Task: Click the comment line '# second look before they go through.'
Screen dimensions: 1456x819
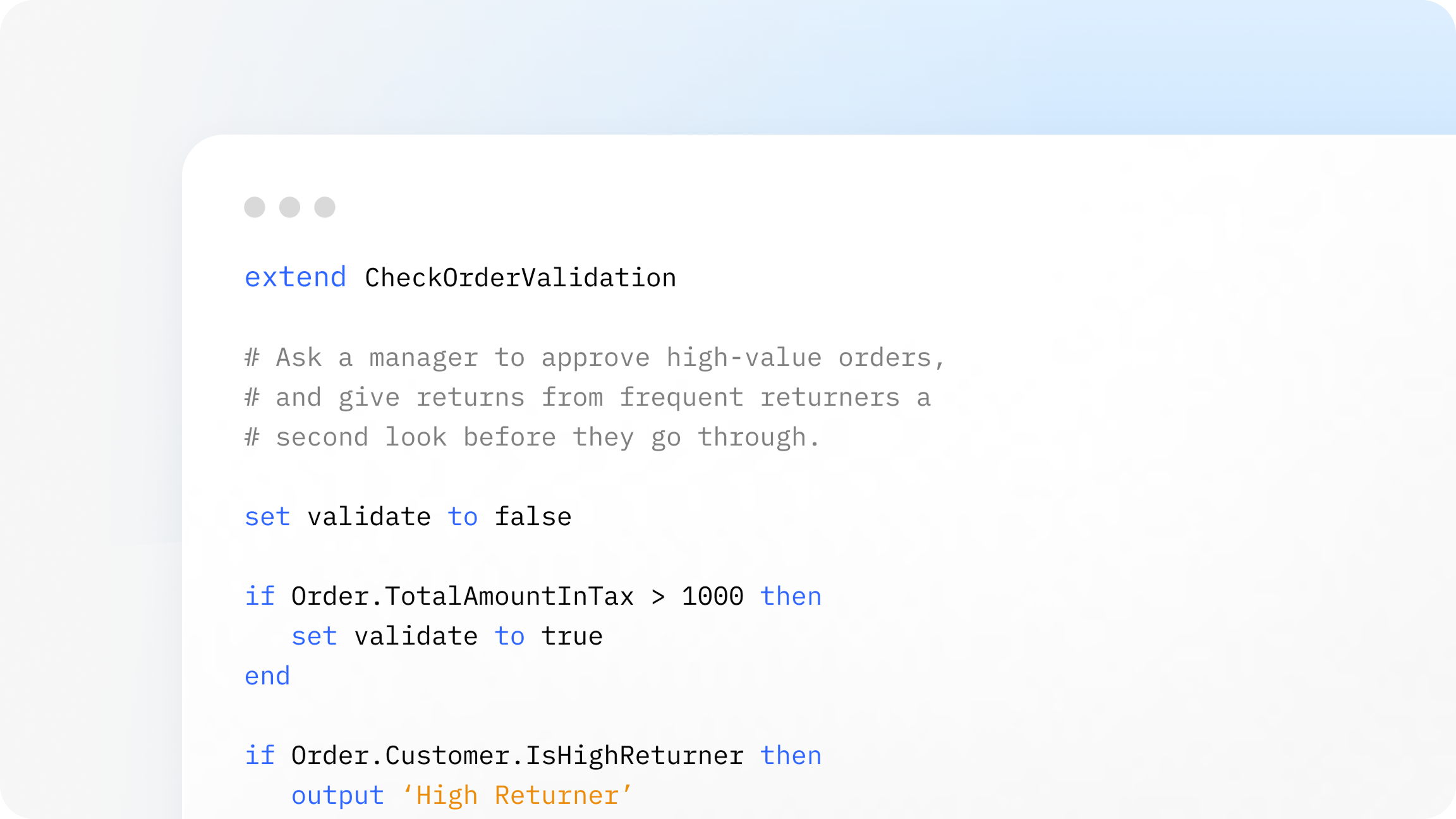Action: (532, 437)
